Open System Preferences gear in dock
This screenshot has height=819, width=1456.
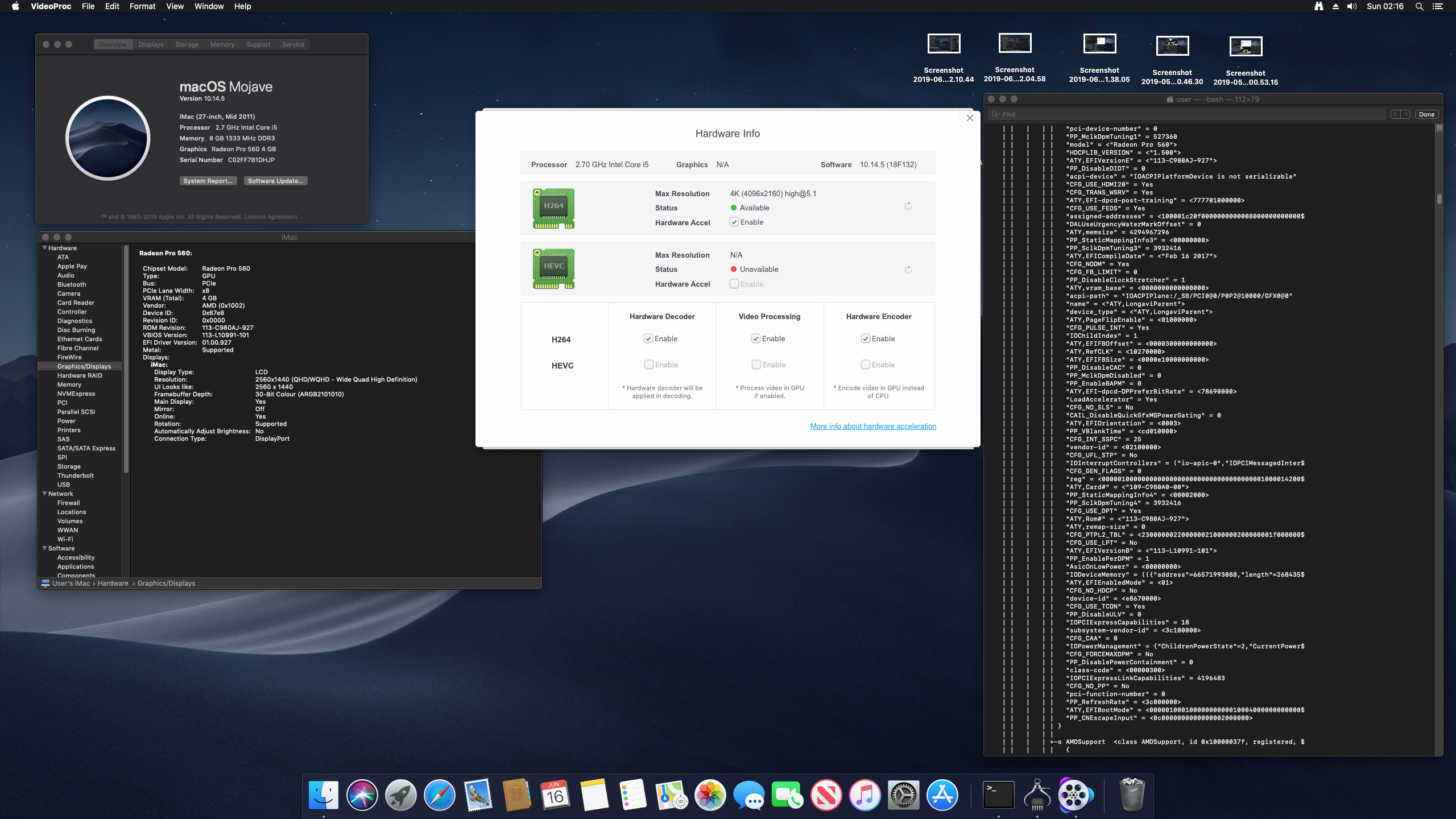click(903, 795)
